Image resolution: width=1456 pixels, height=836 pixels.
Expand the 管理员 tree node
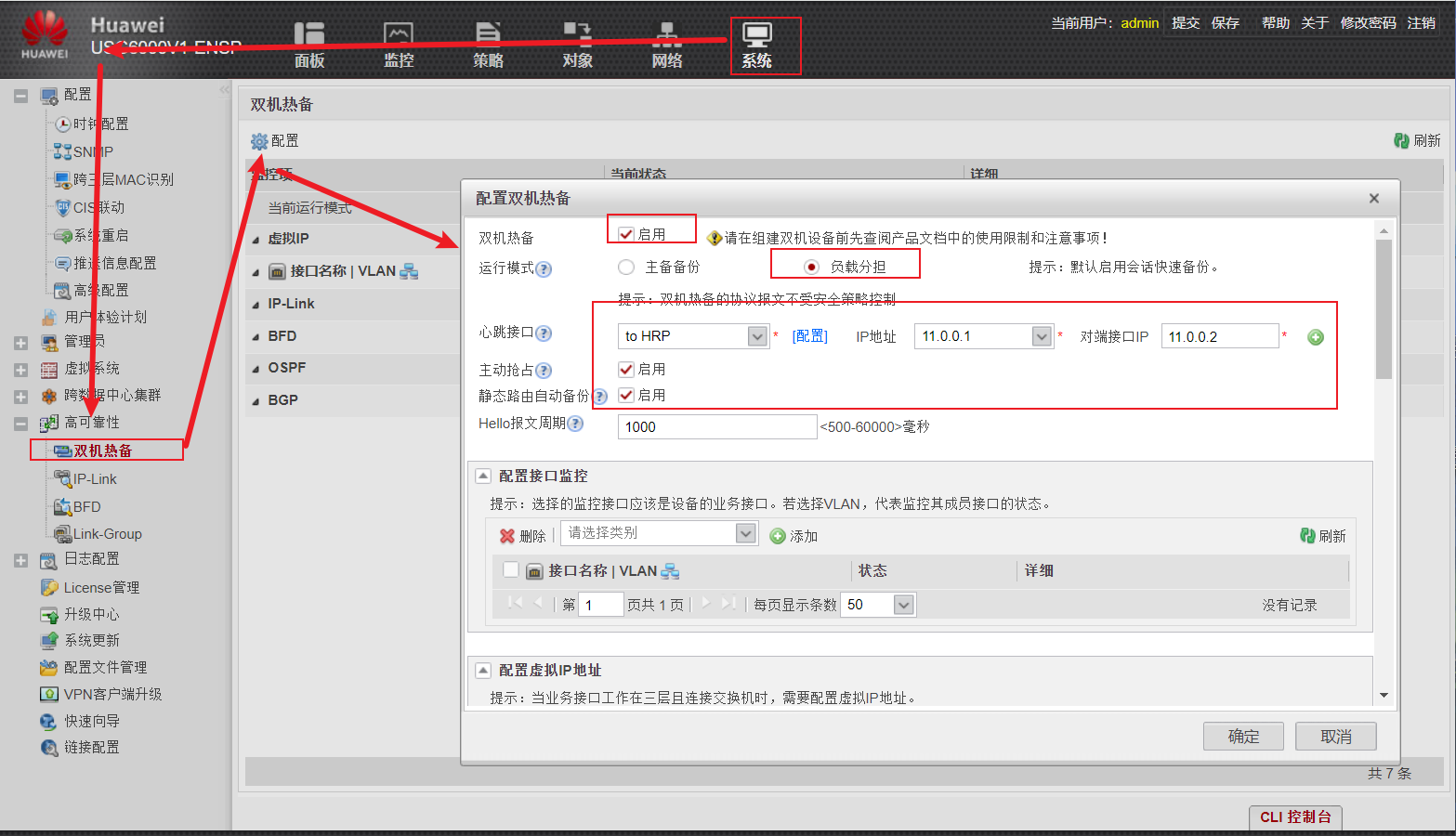tap(20, 343)
